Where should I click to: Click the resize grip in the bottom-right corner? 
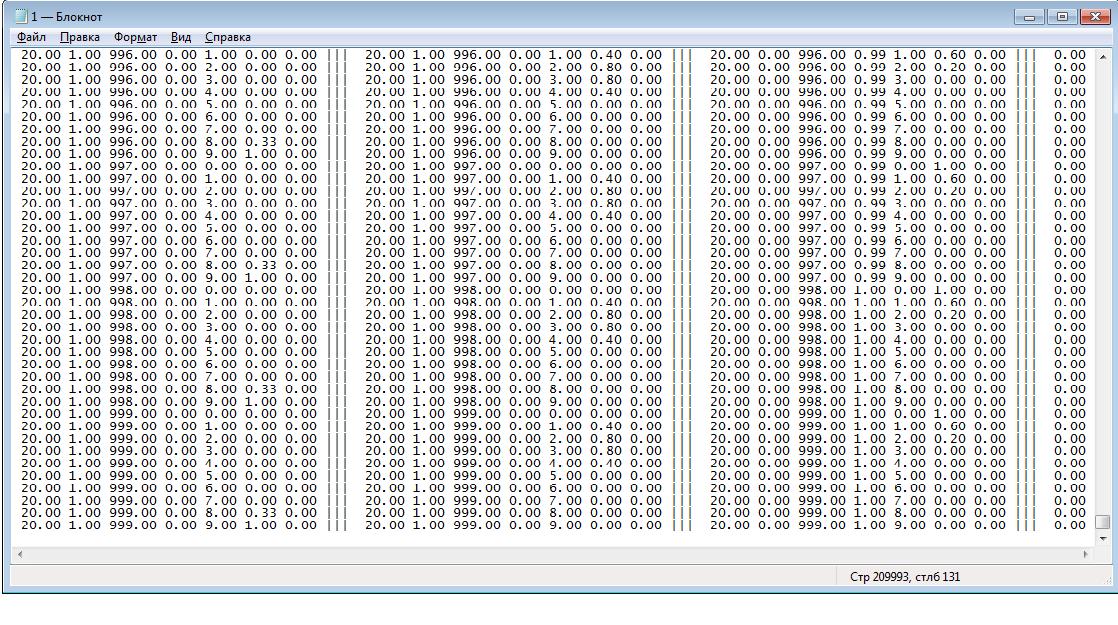coord(1108,582)
